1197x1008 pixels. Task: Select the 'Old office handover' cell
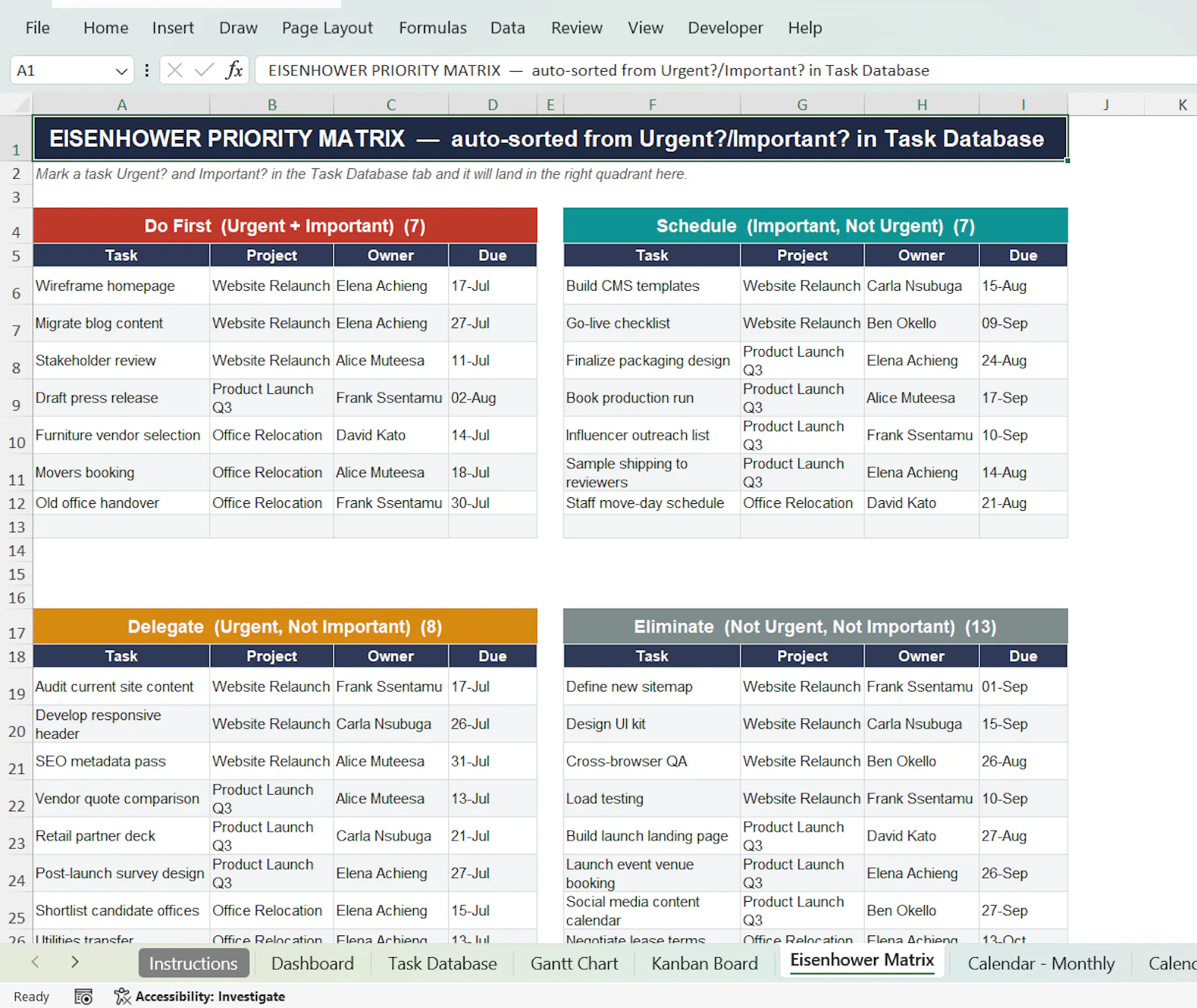tap(121, 503)
